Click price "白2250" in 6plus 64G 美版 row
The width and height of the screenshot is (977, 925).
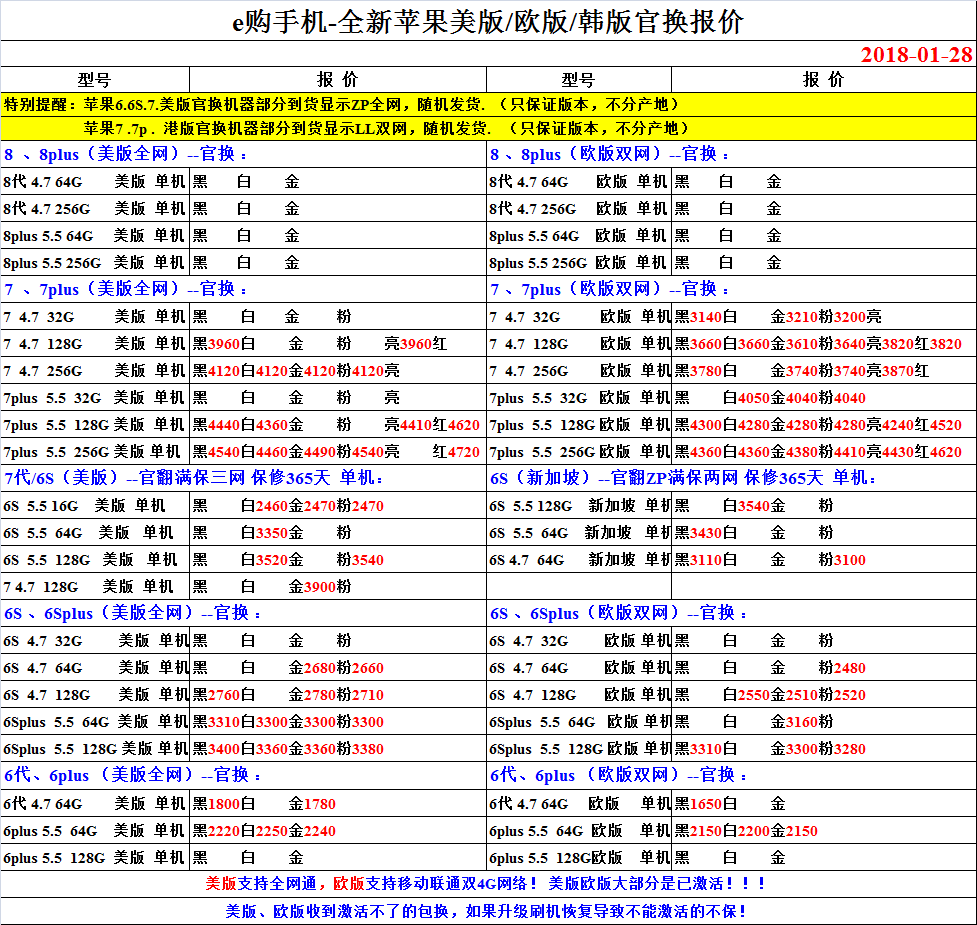click(264, 831)
